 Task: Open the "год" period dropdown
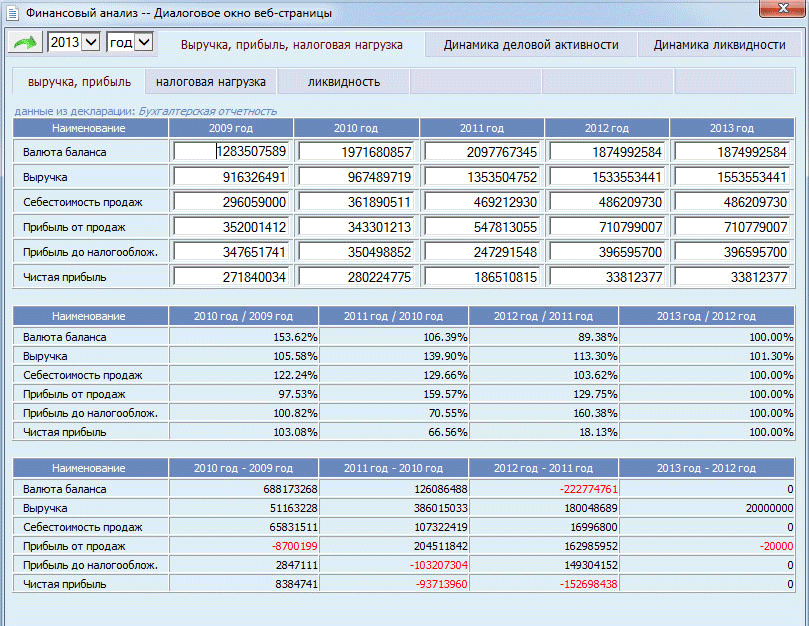pos(130,42)
